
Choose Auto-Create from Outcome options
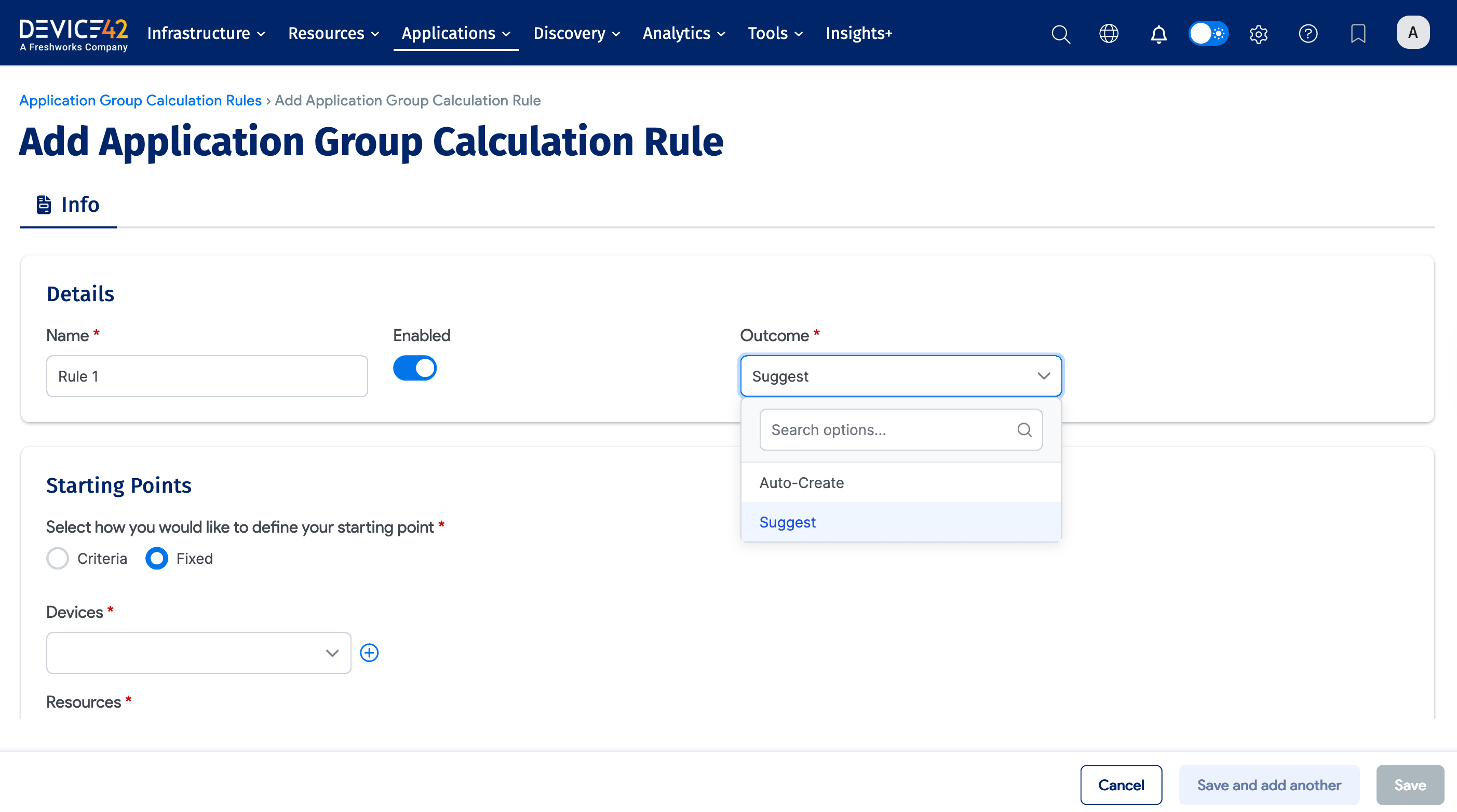(x=802, y=483)
